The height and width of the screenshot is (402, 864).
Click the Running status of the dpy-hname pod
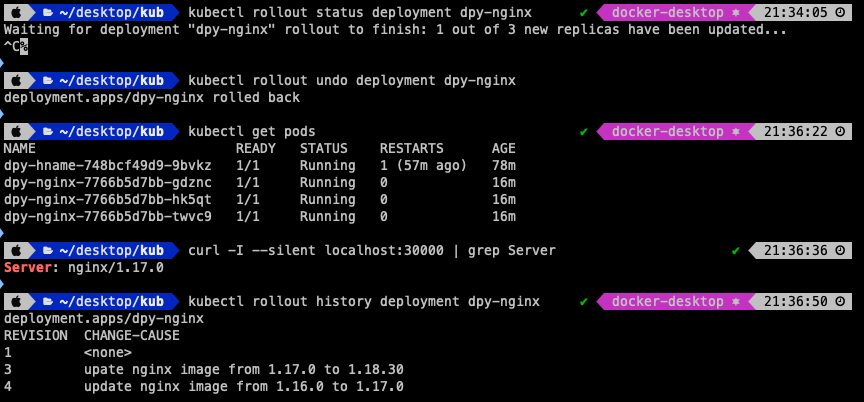327,165
